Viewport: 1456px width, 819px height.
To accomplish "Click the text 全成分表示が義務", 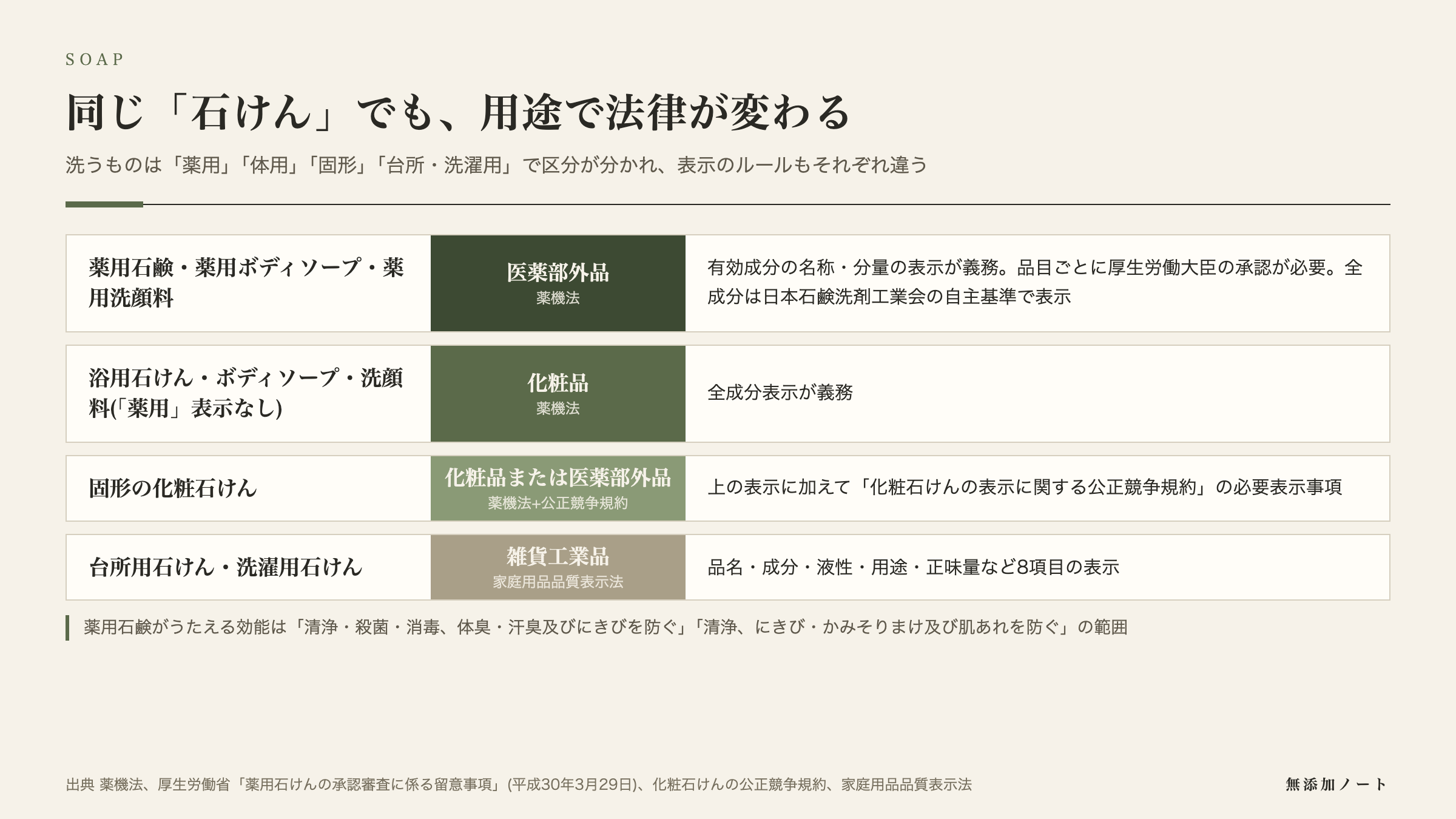I will pos(780,393).
